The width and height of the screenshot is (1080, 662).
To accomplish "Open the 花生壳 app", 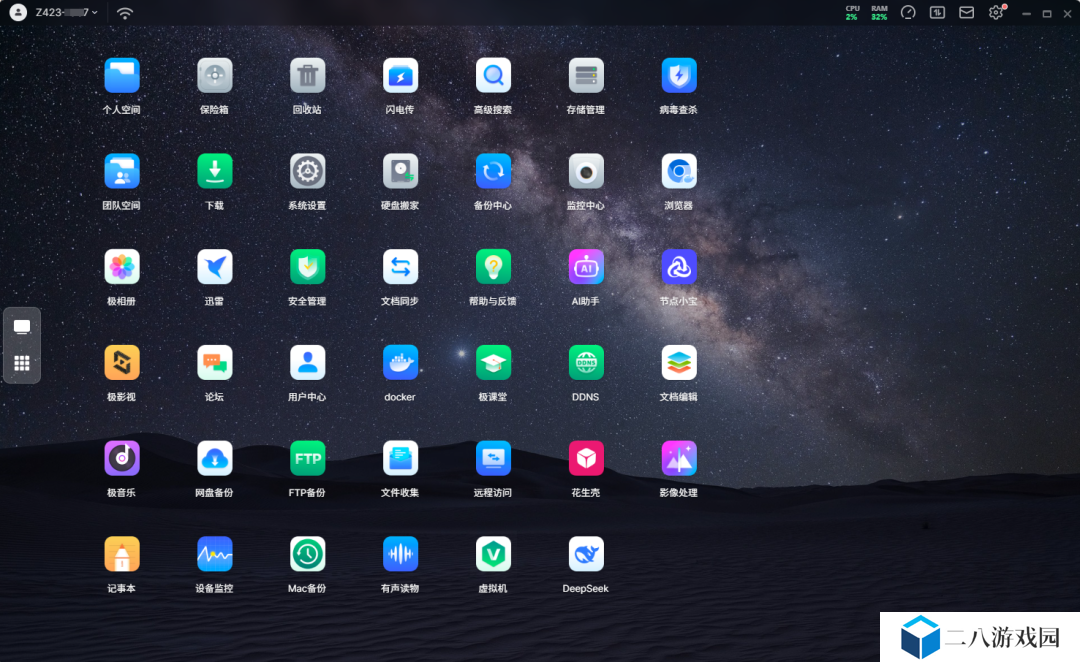I will pos(586,459).
